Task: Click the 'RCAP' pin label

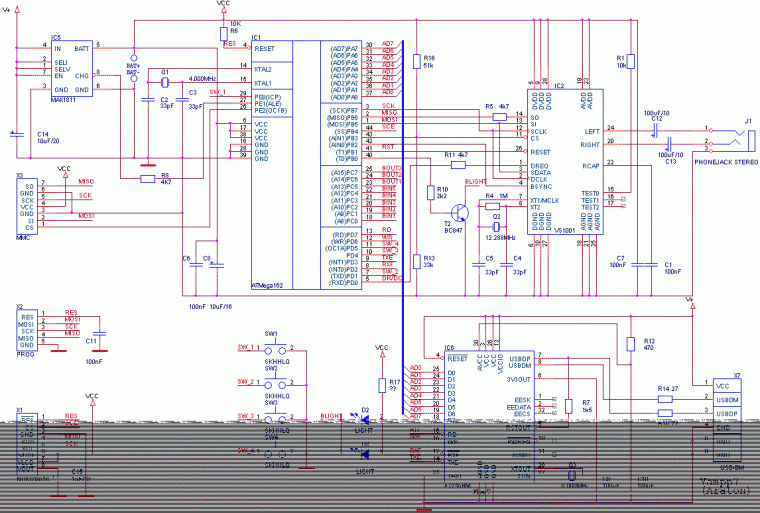Action: tap(591, 166)
